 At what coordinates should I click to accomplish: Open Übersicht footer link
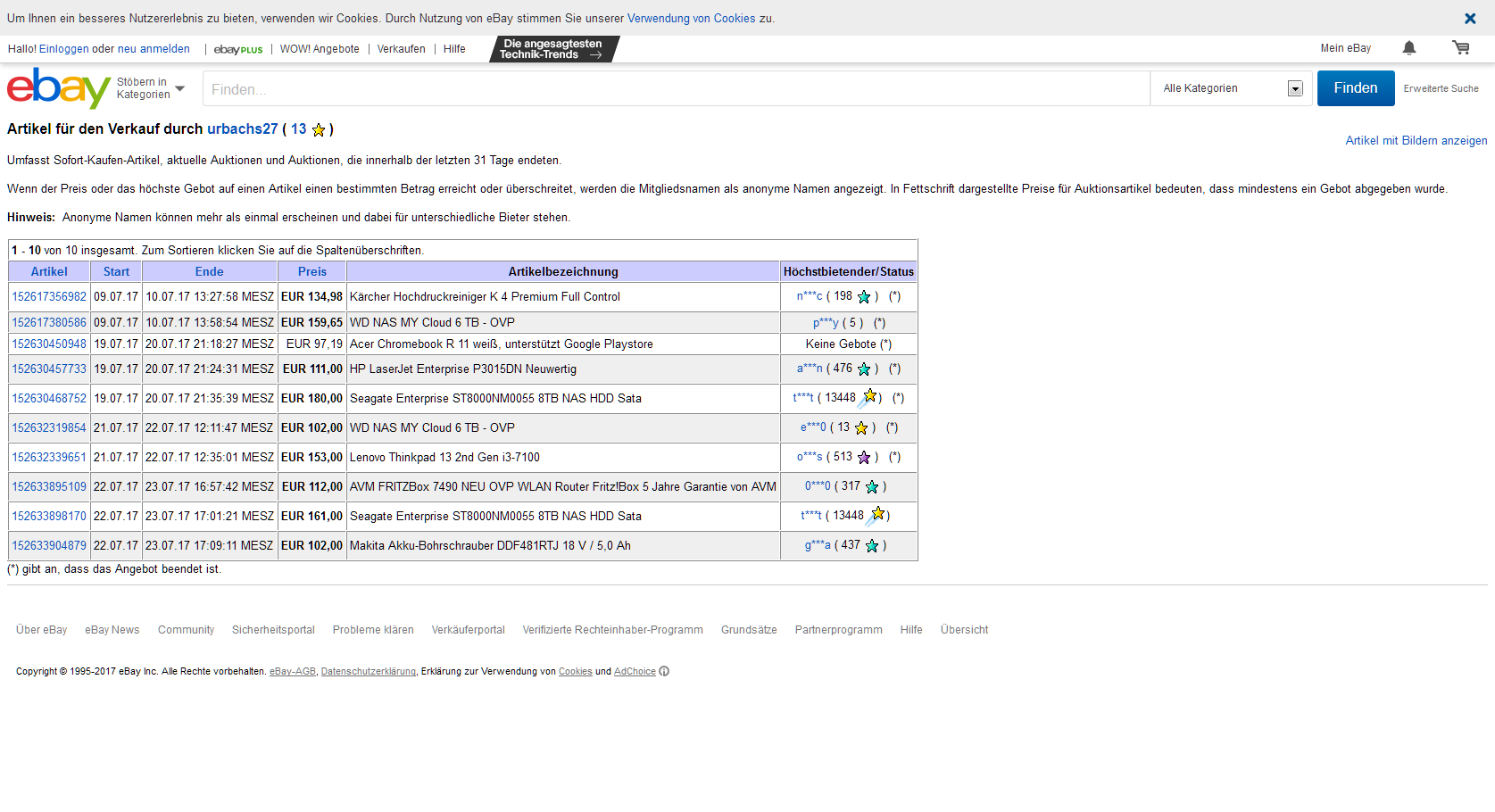964,630
